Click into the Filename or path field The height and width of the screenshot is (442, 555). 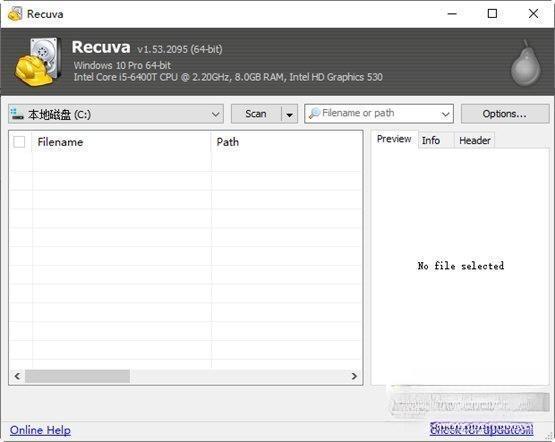(x=379, y=114)
